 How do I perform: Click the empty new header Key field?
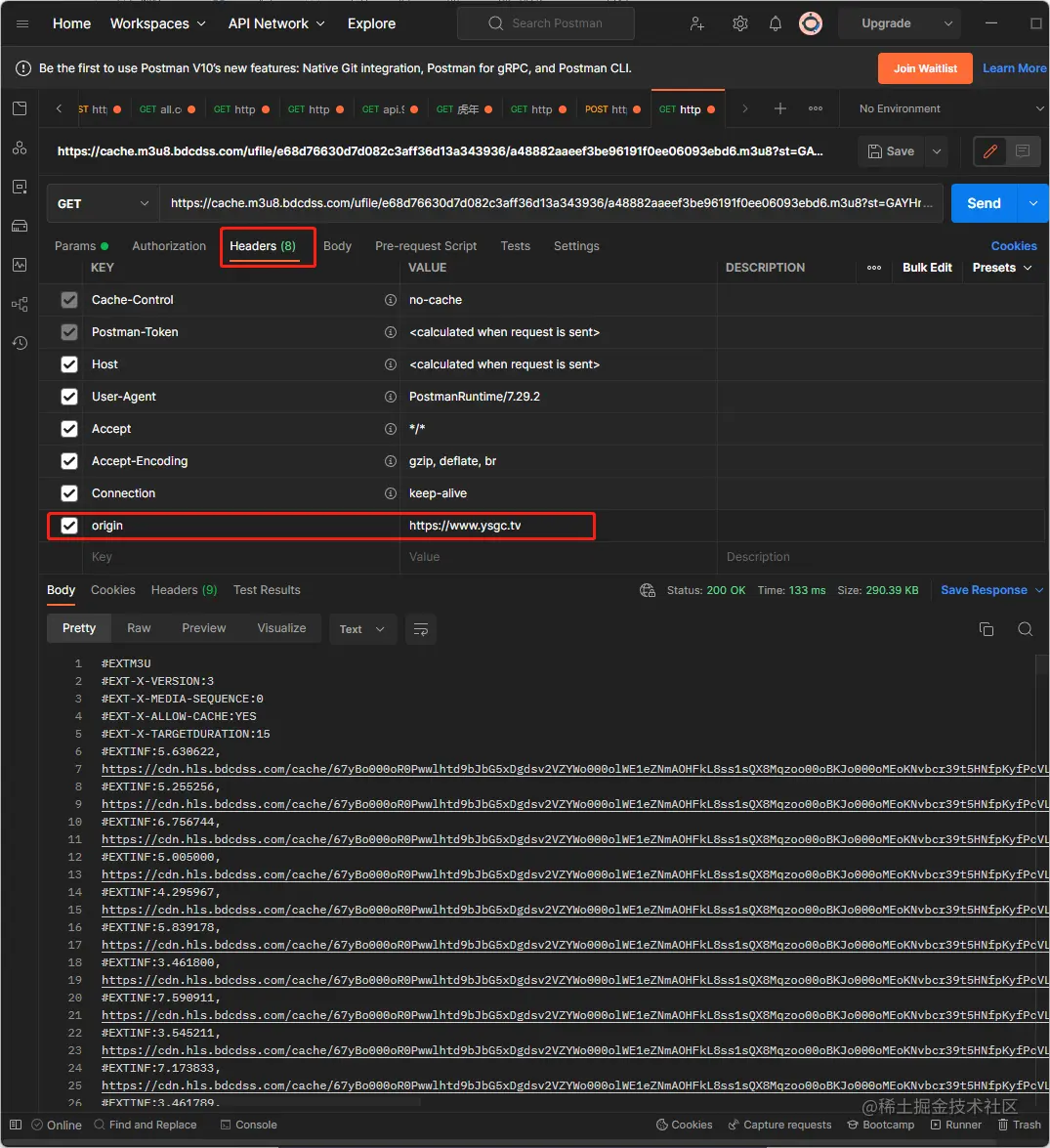pyautogui.click(x=241, y=557)
